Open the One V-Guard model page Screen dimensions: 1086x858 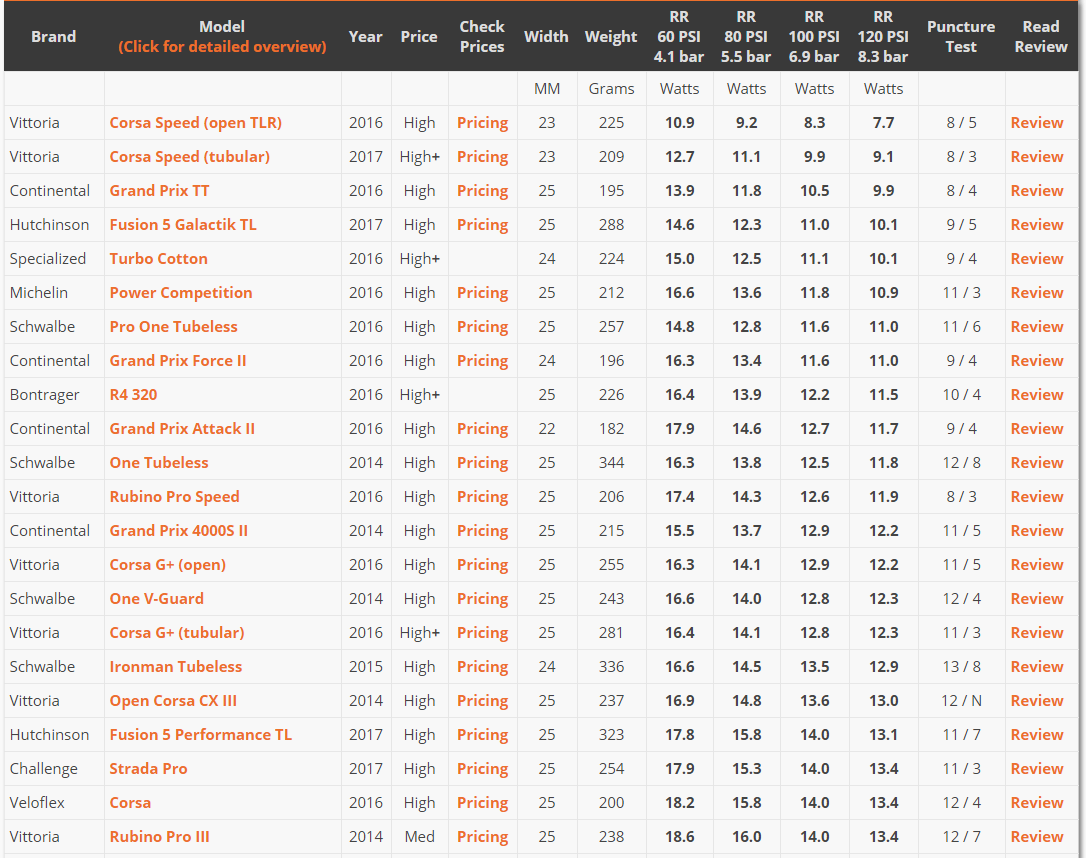click(157, 598)
